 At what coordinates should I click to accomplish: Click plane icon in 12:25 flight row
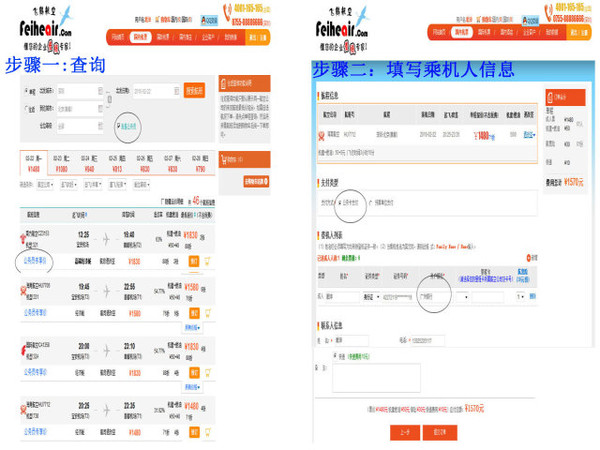click(x=106, y=240)
